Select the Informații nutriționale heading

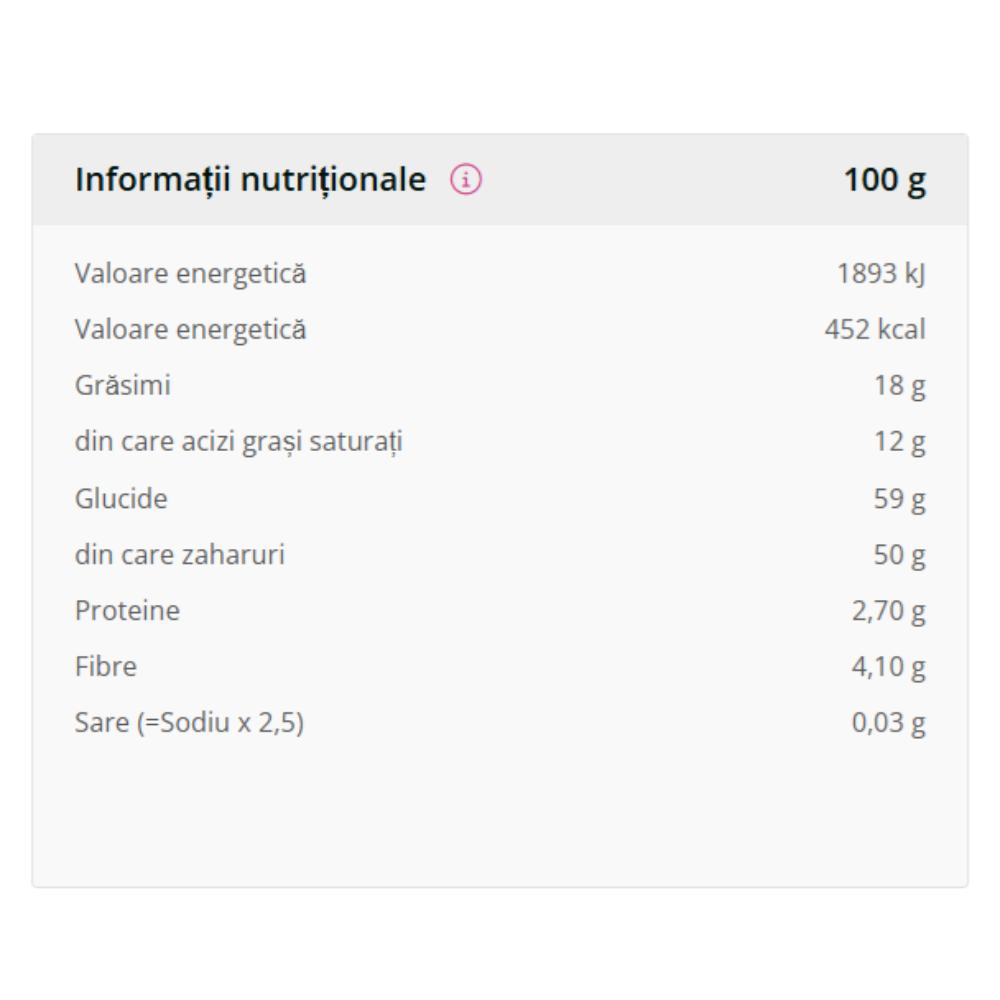250,180
